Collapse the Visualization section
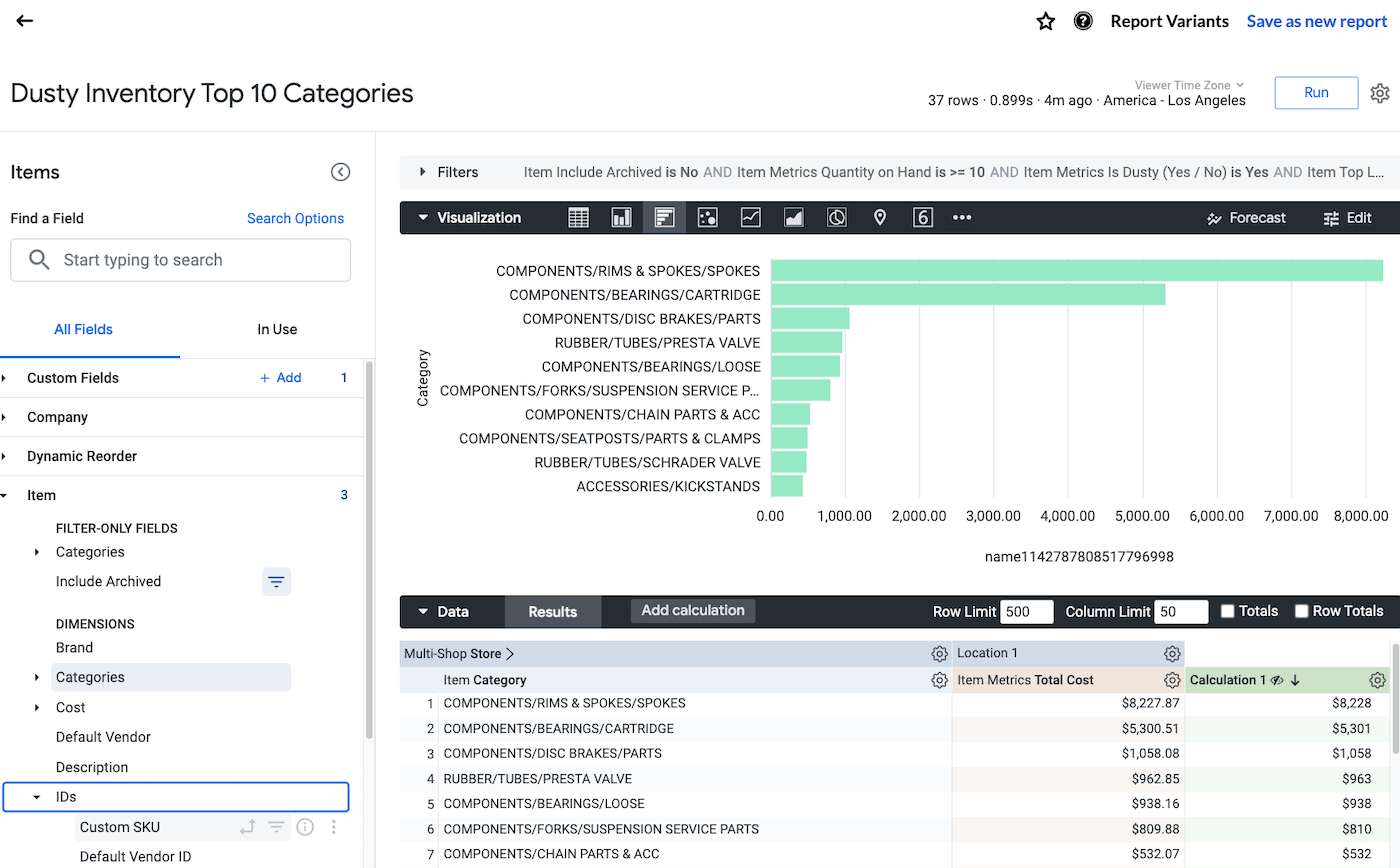This screenshot has width=1400, height=868. (x=424, y=217)
